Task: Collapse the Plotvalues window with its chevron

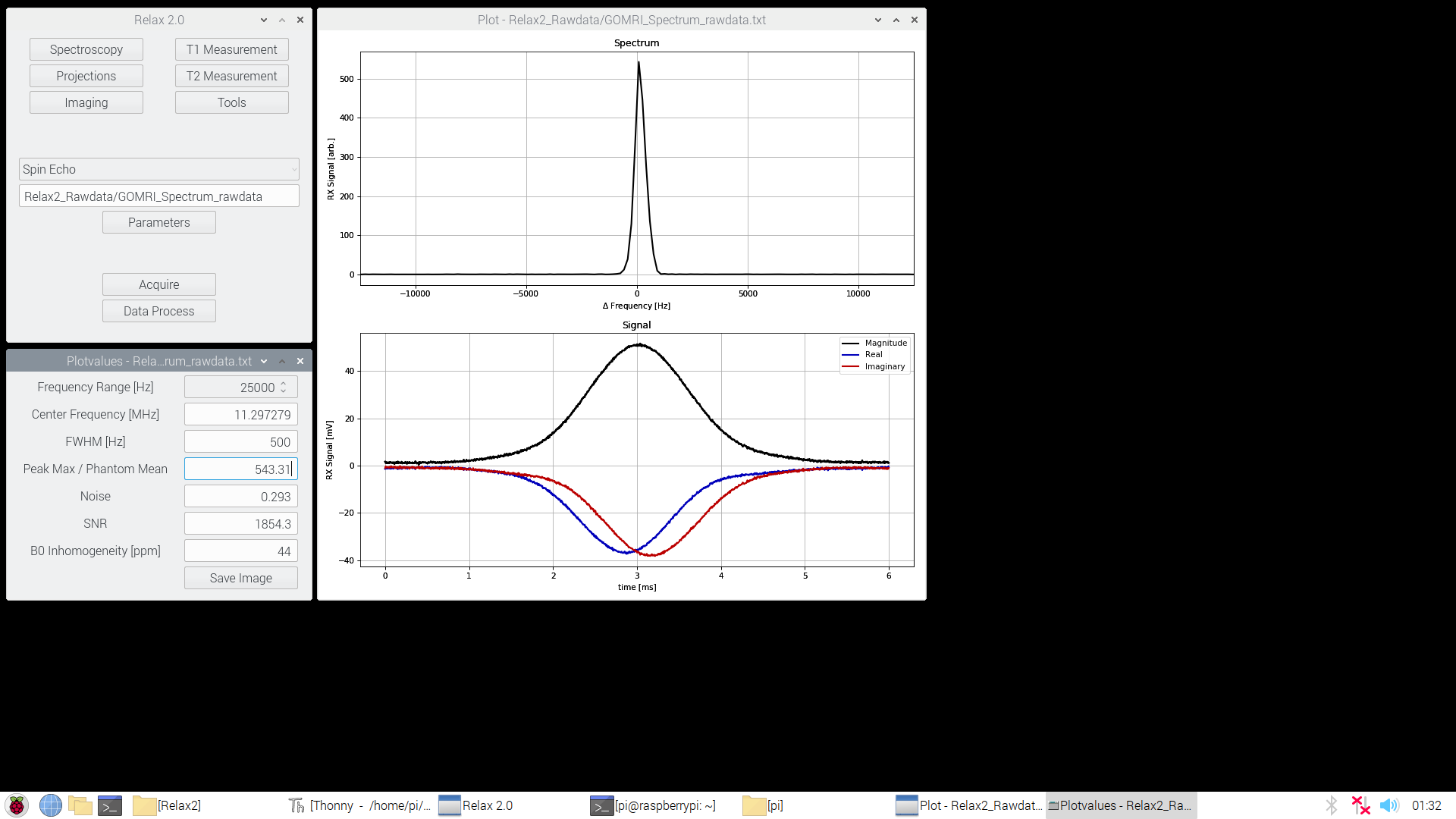Action: click(x=263, y=361)
